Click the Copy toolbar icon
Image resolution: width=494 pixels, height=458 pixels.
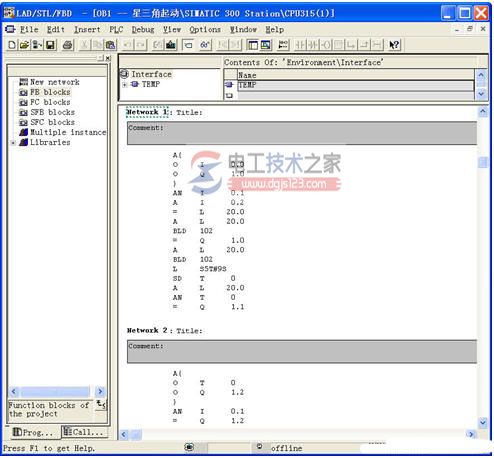pos(97,45)
